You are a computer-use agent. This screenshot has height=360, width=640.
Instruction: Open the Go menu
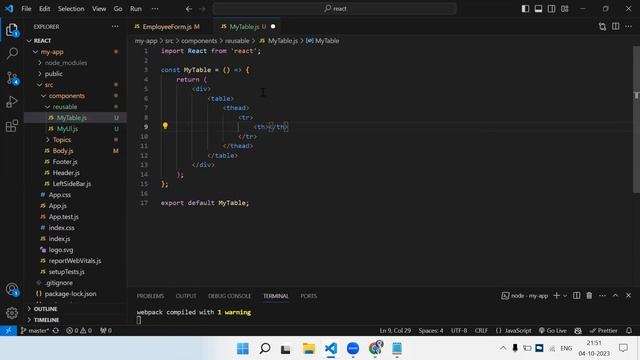tap(118, 9)
